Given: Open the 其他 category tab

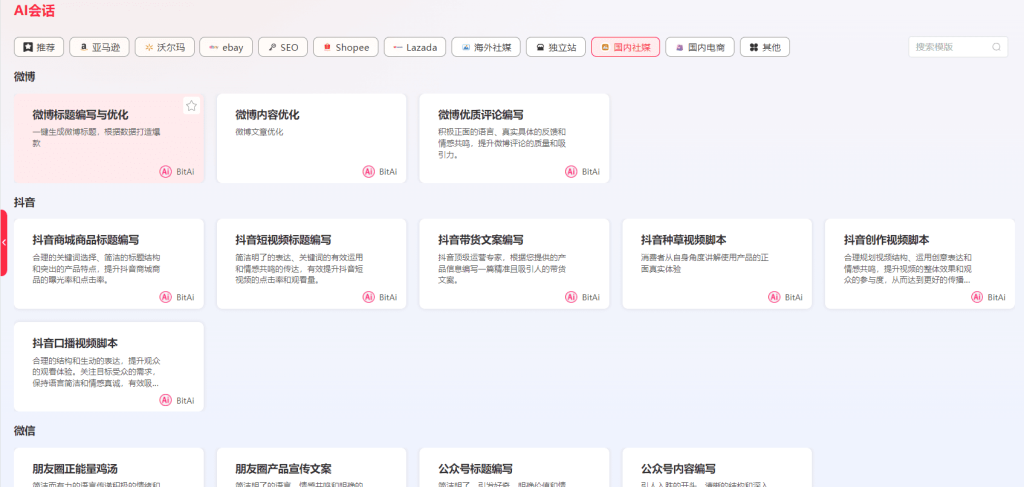Looking at the screenshot, I should [763, 47].
